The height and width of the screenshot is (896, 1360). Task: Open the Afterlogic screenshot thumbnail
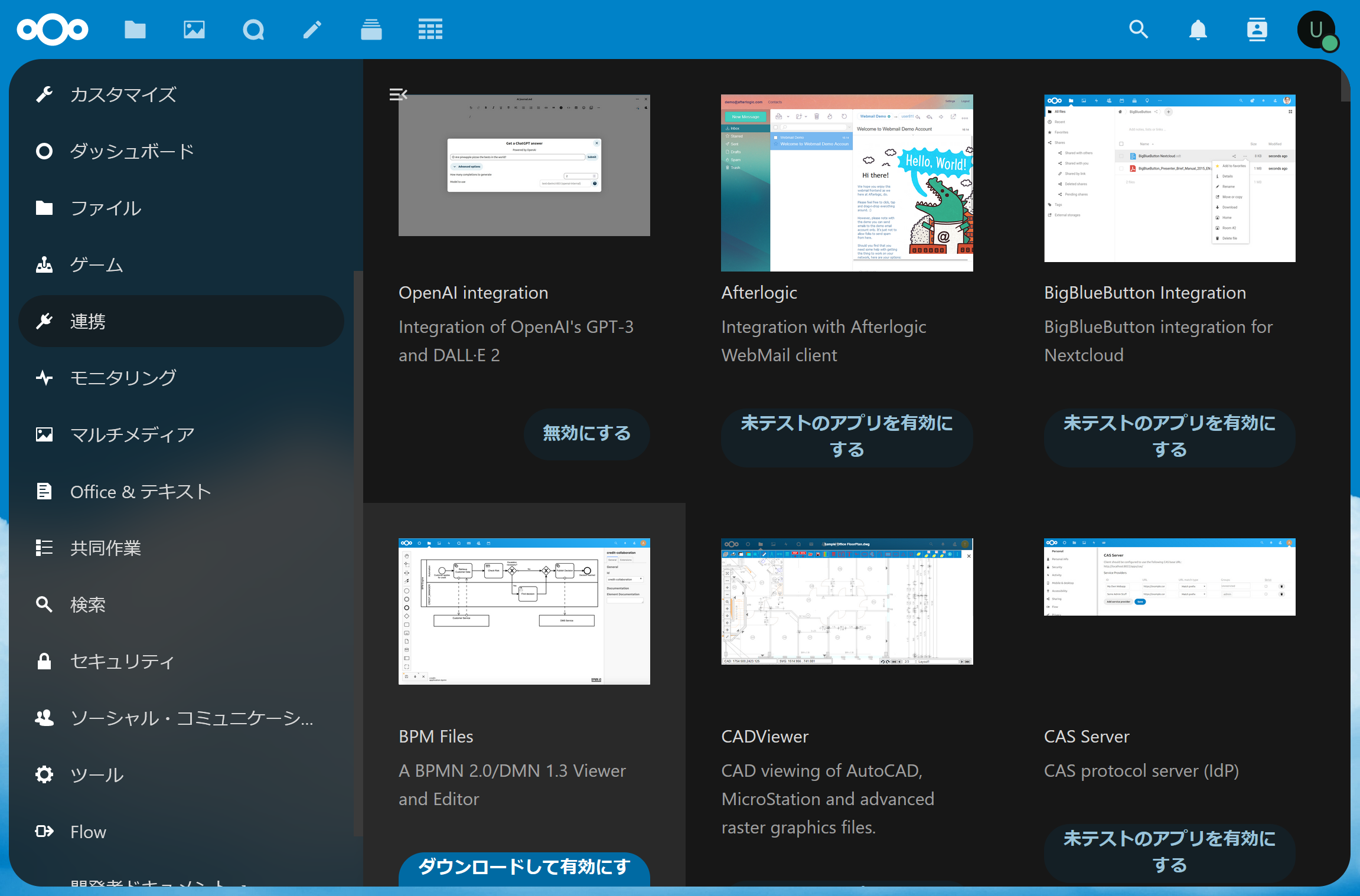point(847,183)
